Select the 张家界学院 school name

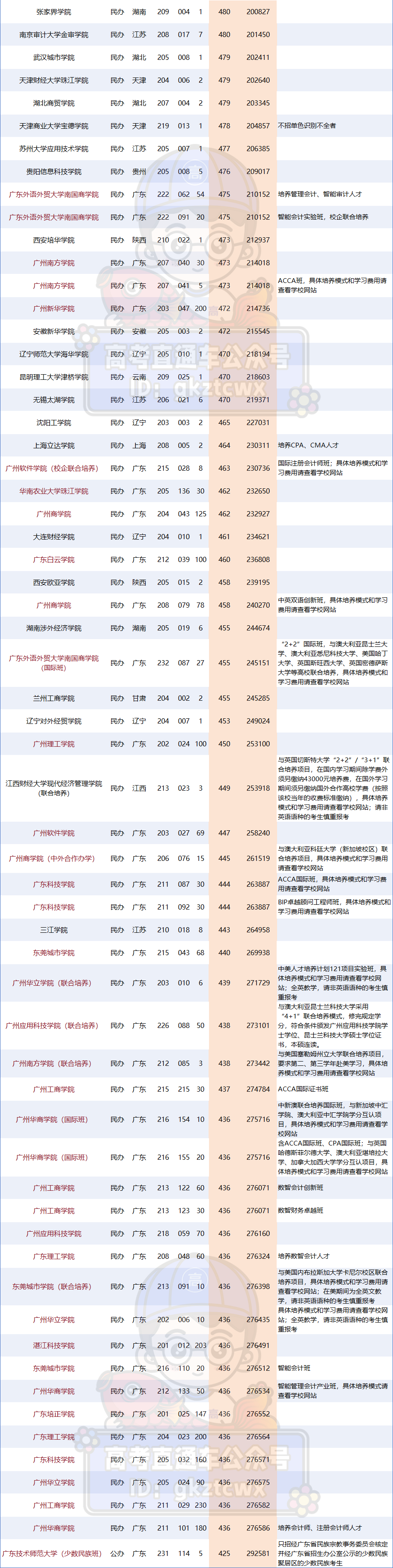click(53, 12)
